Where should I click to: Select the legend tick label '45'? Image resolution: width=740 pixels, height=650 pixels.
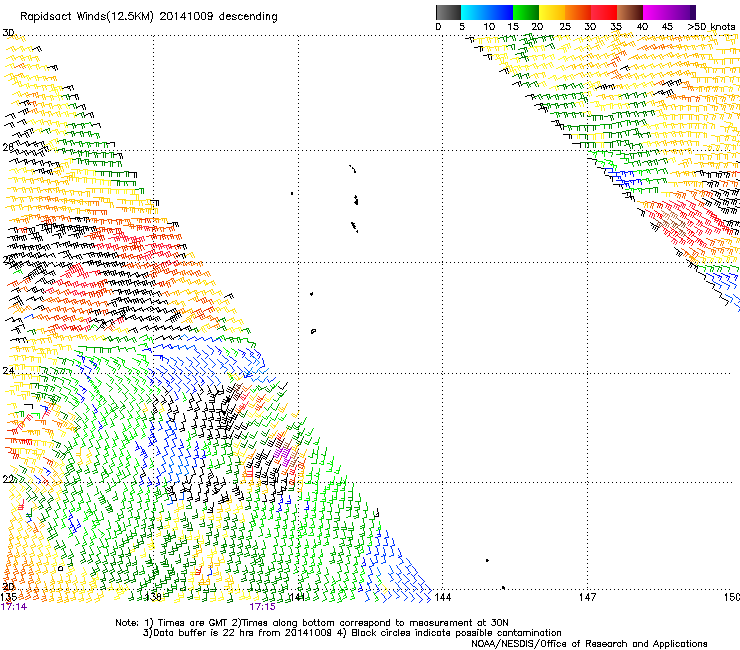(667, 27)
